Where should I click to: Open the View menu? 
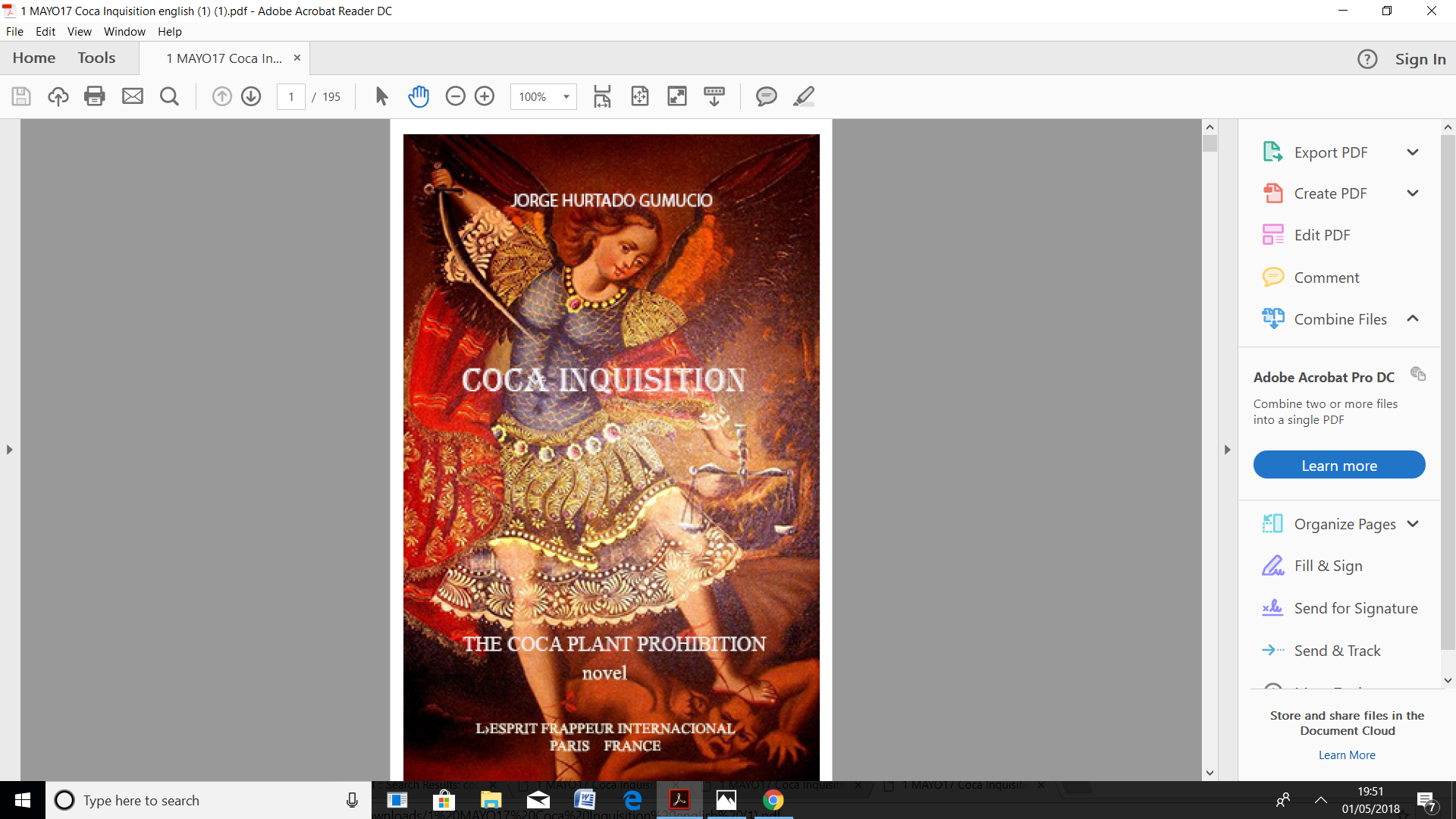(79, 32)
